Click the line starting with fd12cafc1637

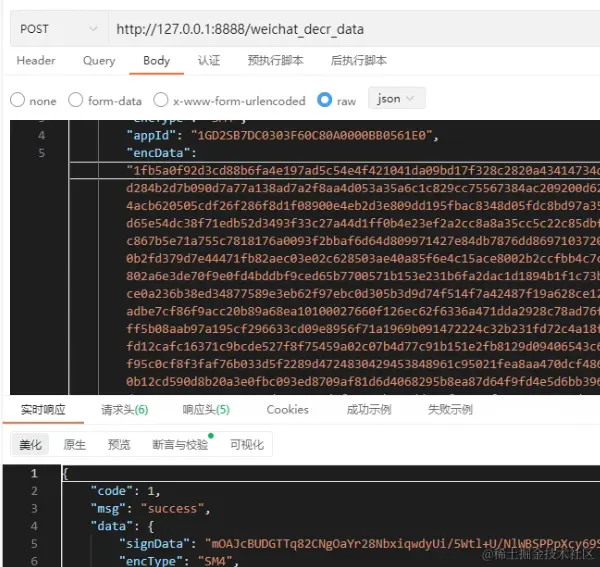[363, 347]
